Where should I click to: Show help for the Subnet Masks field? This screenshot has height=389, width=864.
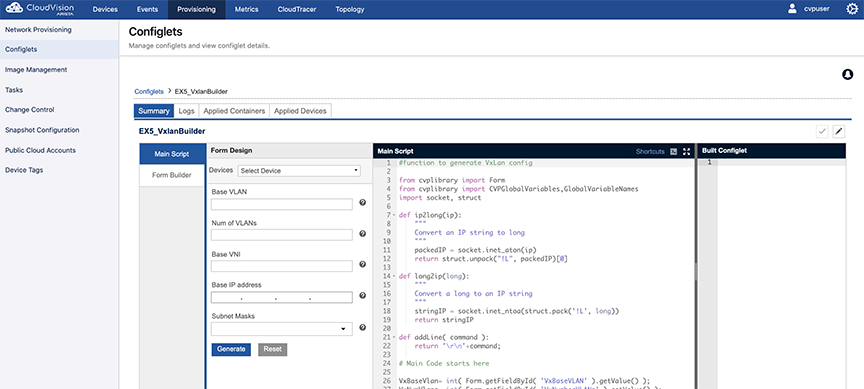coord(363,327)
